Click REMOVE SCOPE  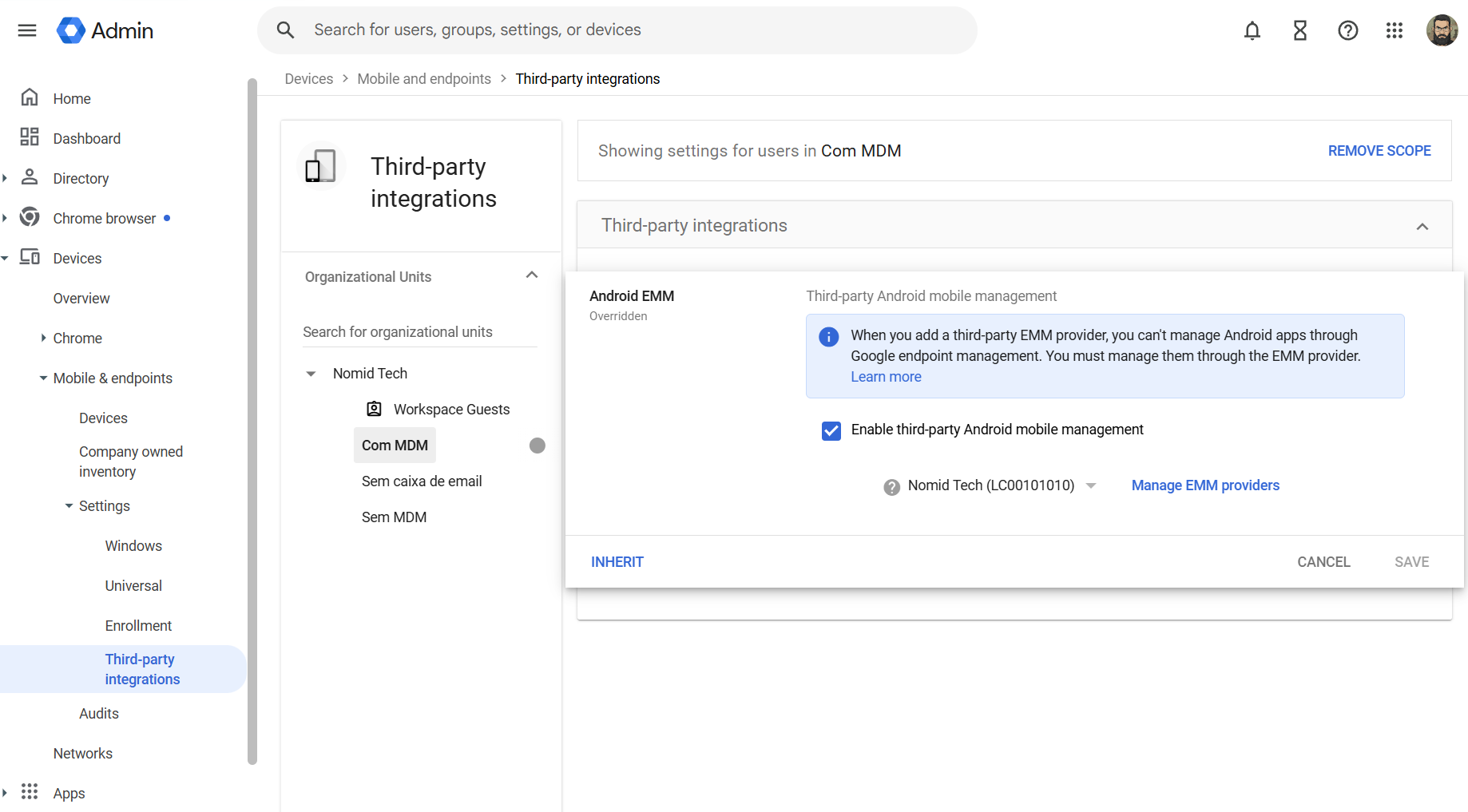pos(1379,150)
